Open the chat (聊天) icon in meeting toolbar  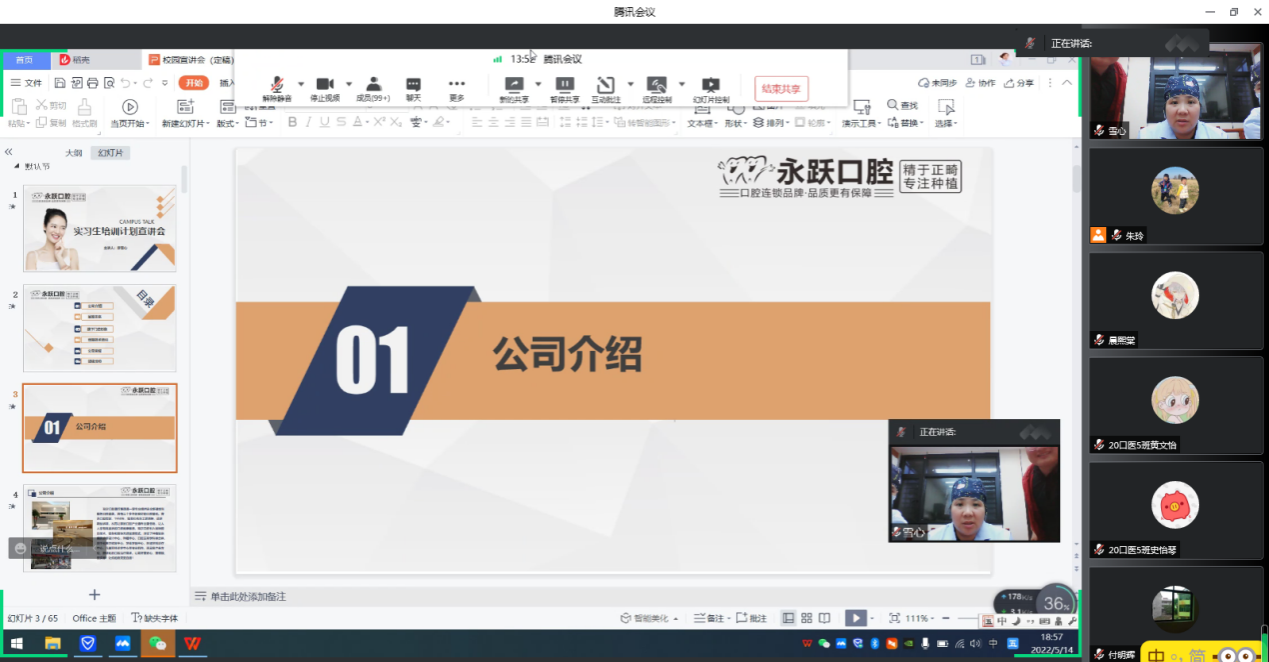click(413, 85)
